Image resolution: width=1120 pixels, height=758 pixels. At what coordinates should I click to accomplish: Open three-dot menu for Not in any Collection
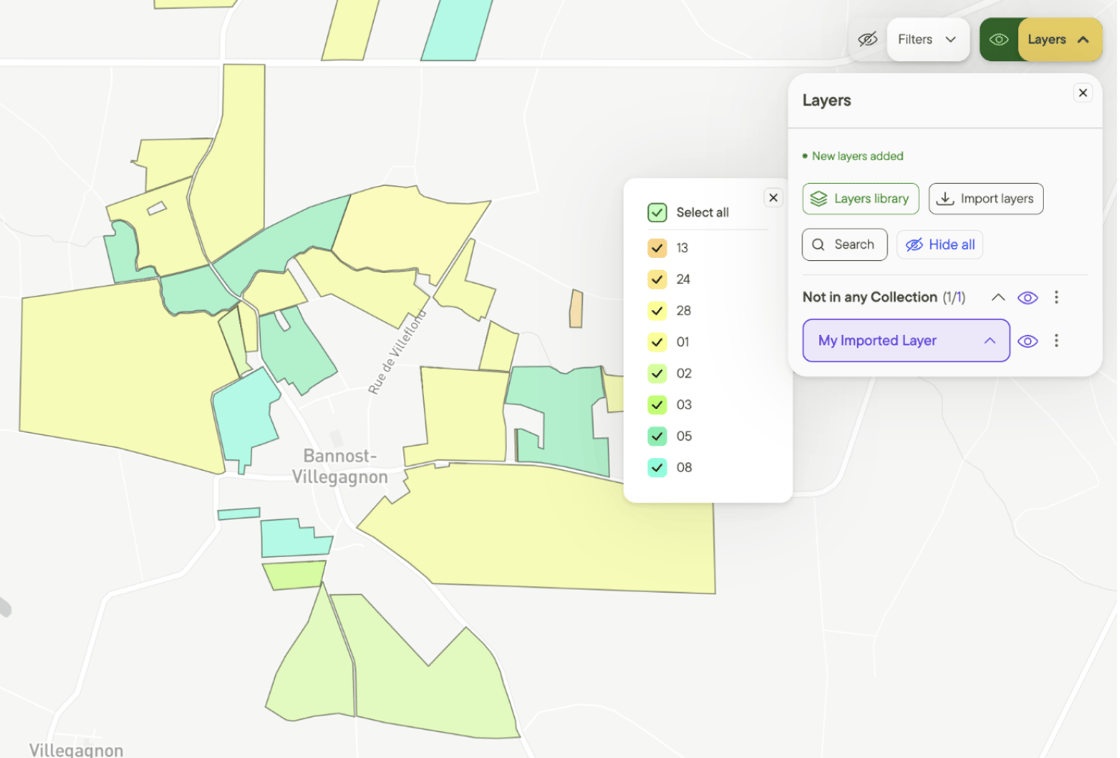coord(1056,297)
